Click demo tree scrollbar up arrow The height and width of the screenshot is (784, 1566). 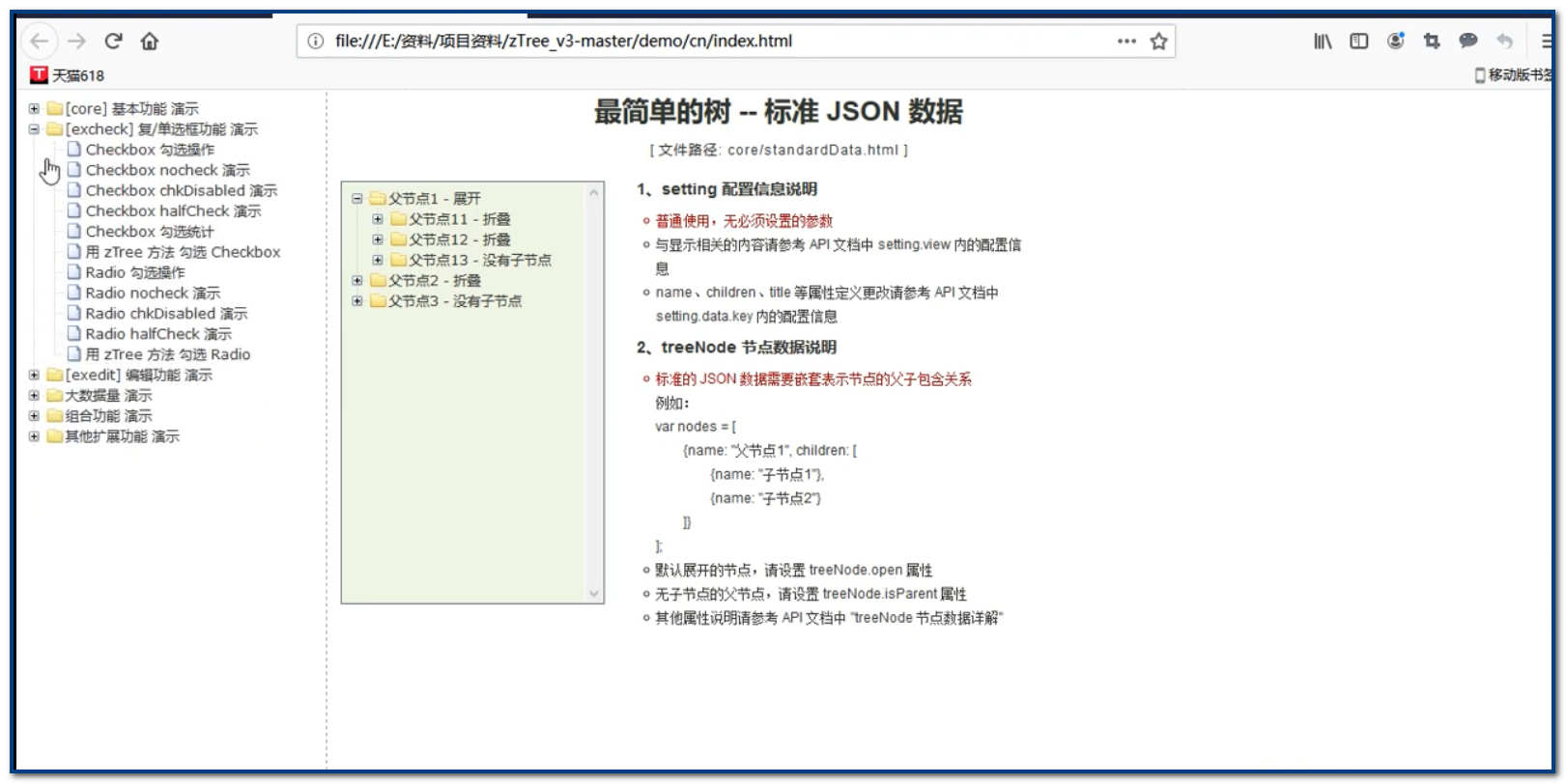click(594, 193)
